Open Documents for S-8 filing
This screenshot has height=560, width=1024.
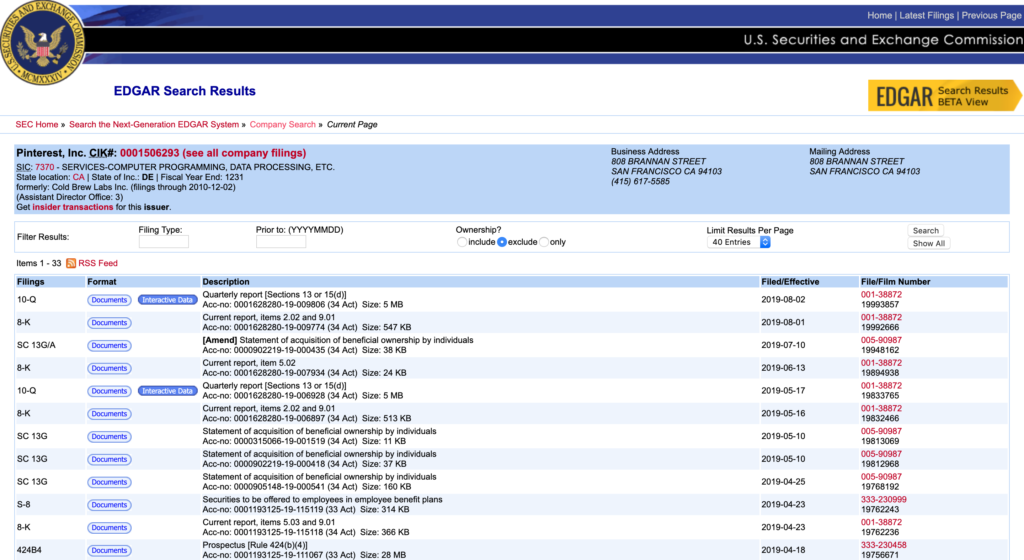(109, 506)
